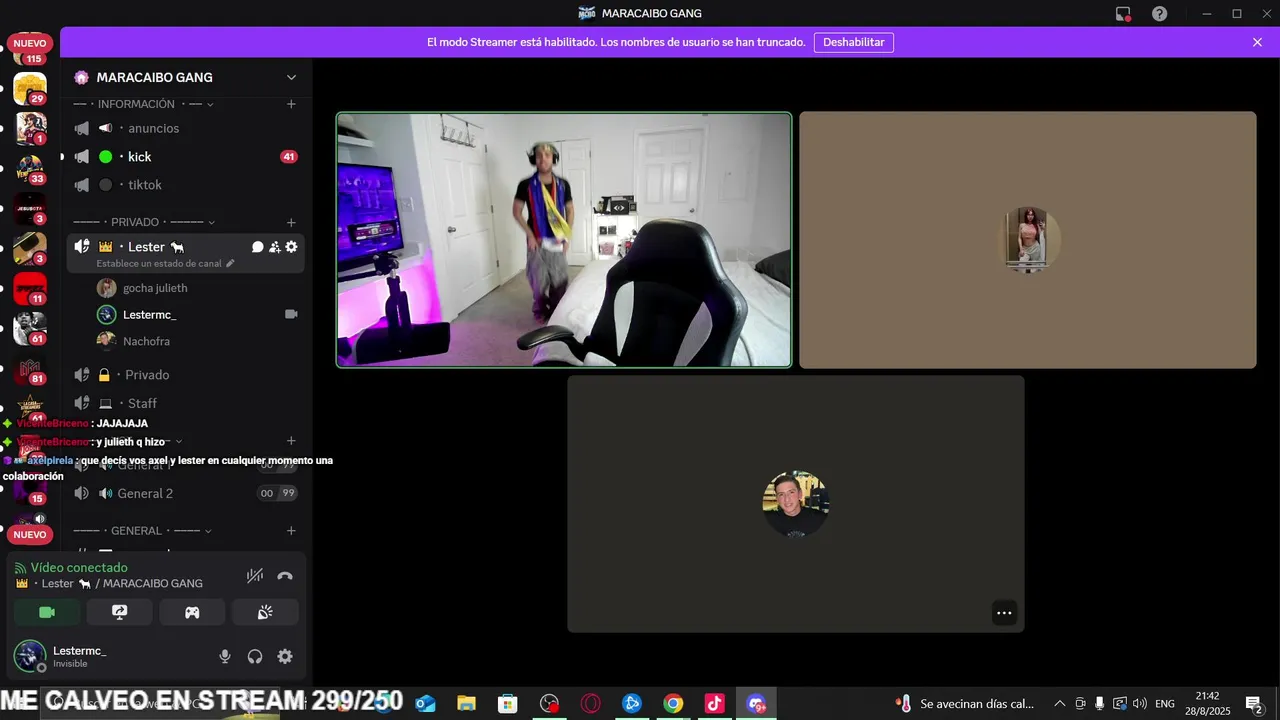Focus Nachofra's participant tile

point(796,504)
